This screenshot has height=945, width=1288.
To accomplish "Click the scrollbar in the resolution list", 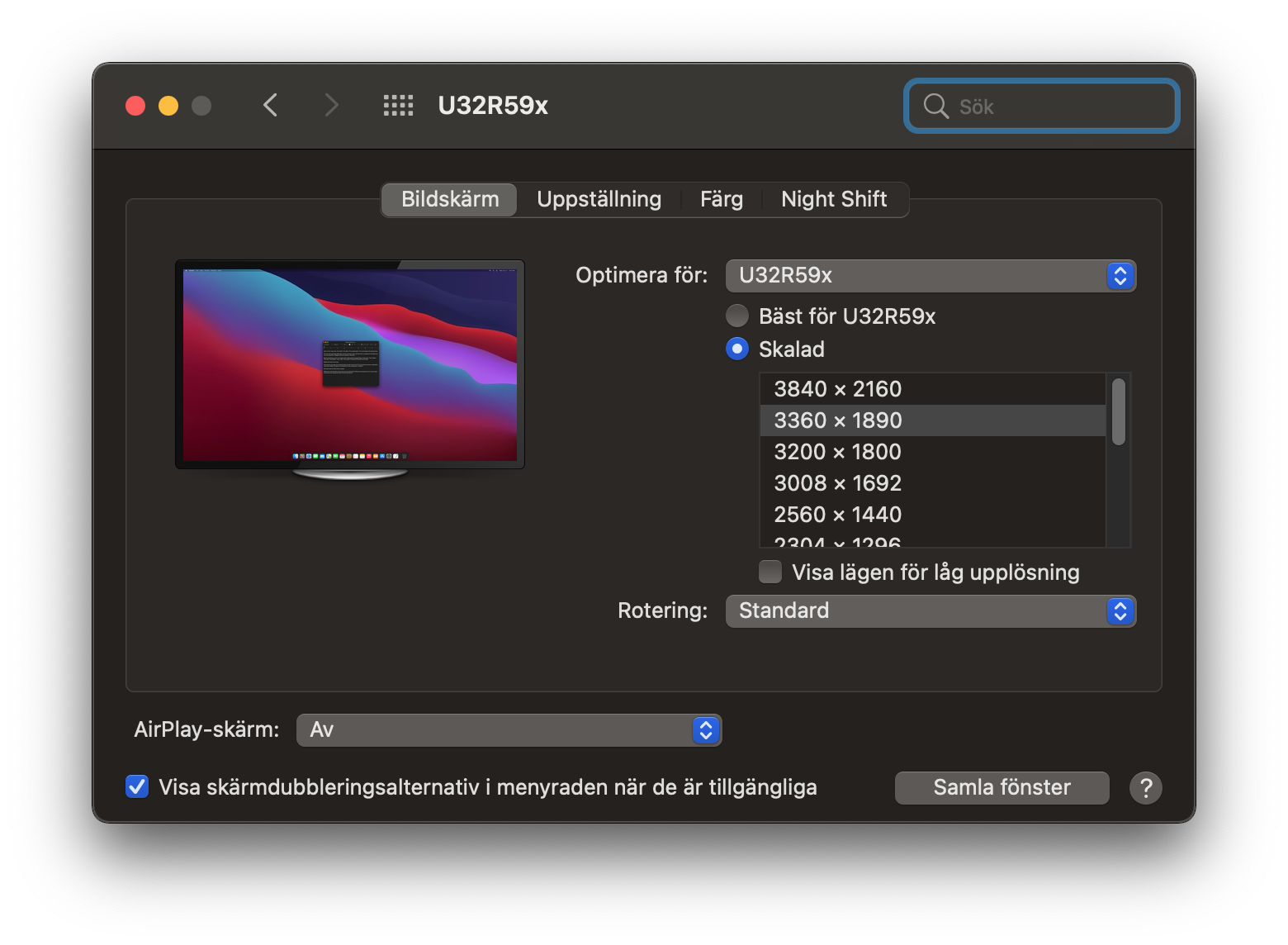I will click(1120, 413).
